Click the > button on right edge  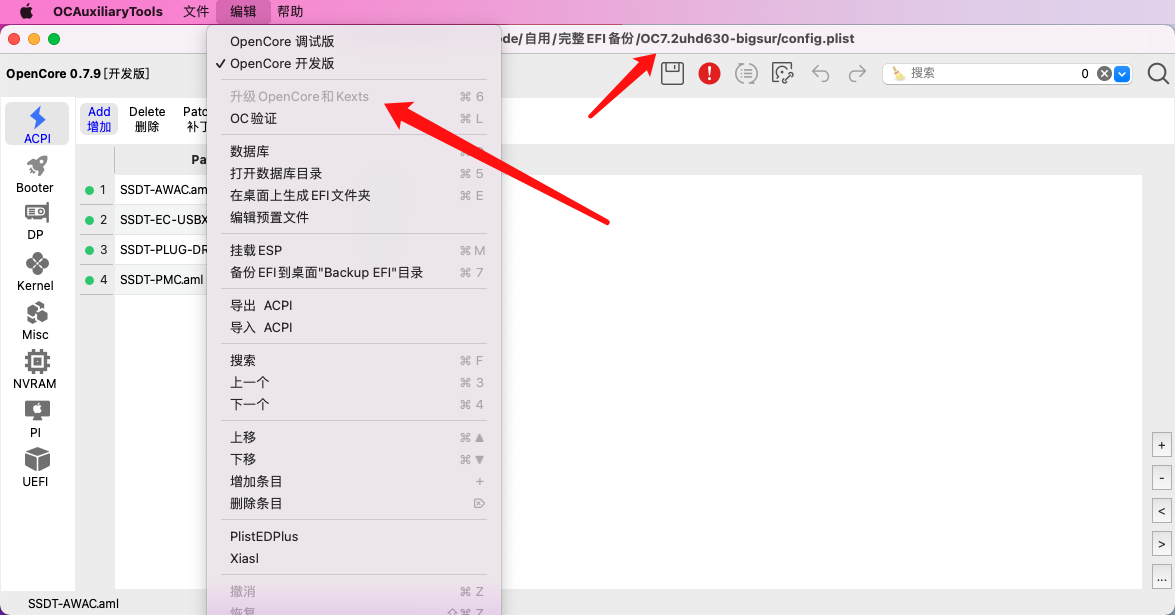click(x=1162, y=544)
